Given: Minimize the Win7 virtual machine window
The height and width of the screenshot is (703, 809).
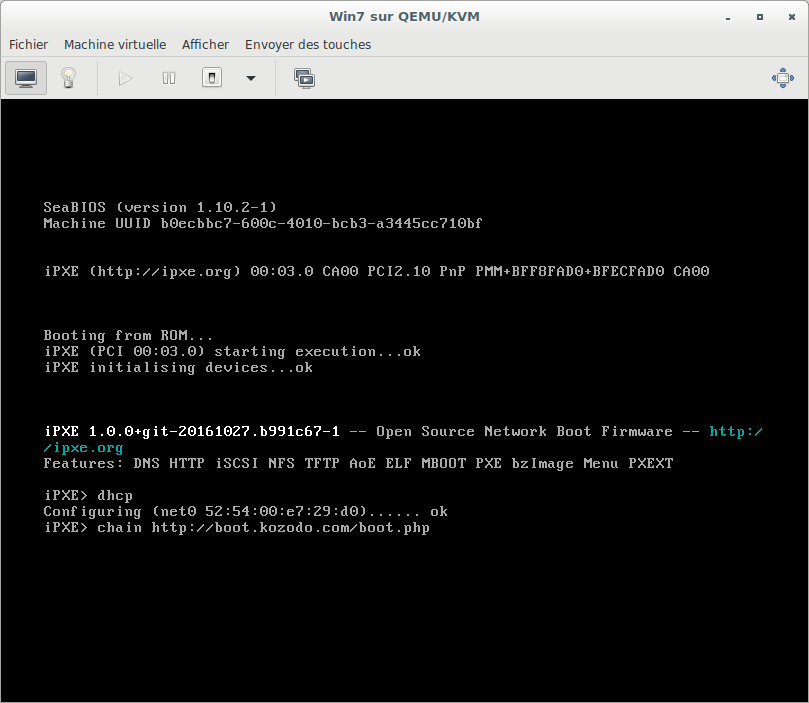Looking at the screenshot, I should (x=728, y=16).
